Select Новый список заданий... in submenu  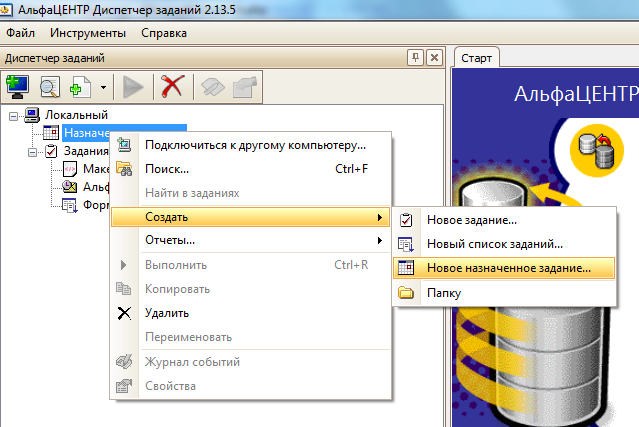pos(504,244)
